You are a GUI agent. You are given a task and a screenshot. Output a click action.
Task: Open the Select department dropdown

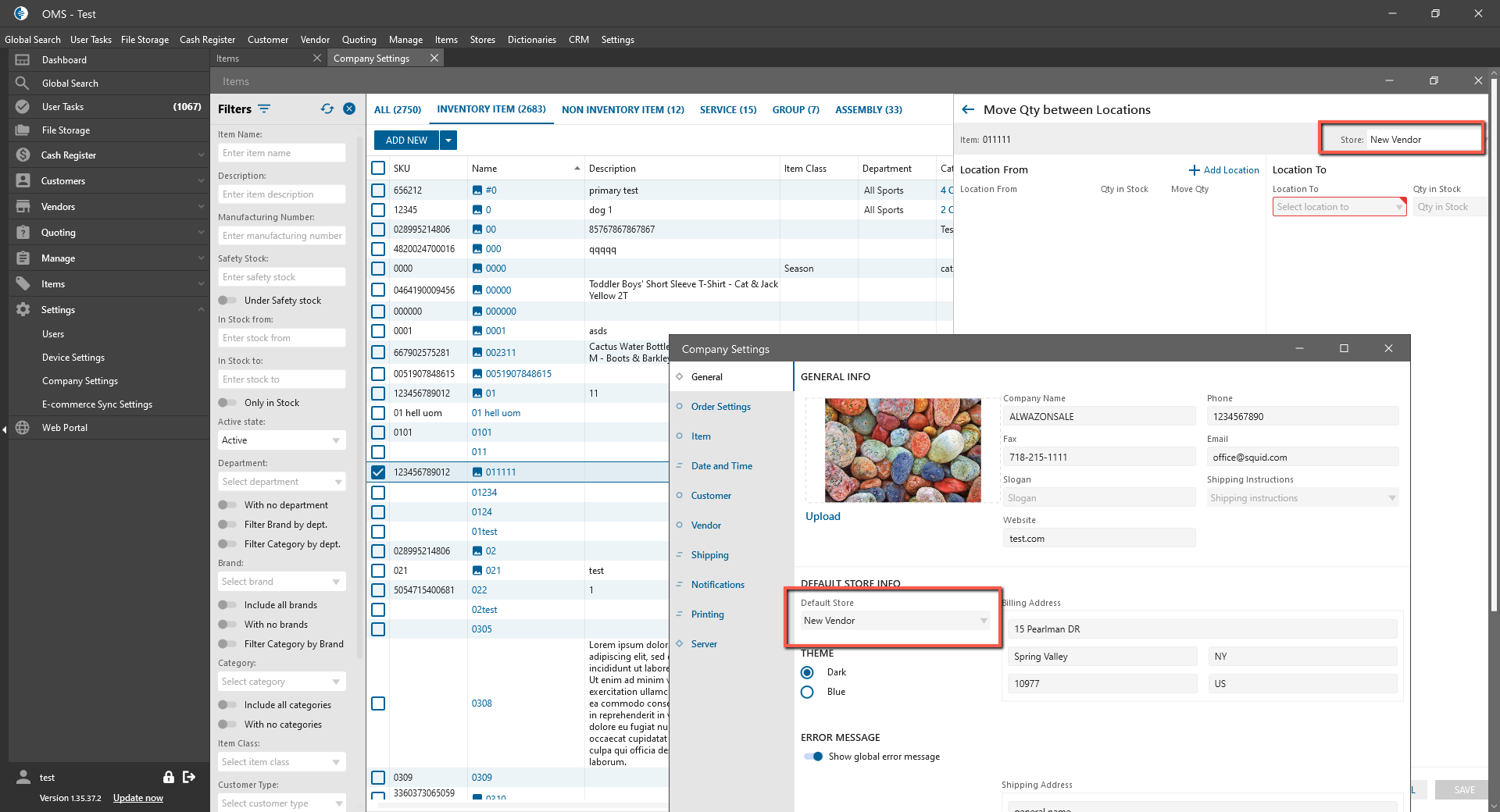coord(282,482)
